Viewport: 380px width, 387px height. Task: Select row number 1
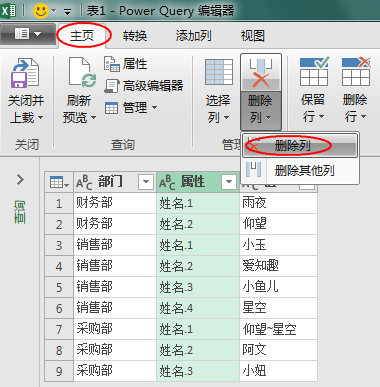pos(59,203)
